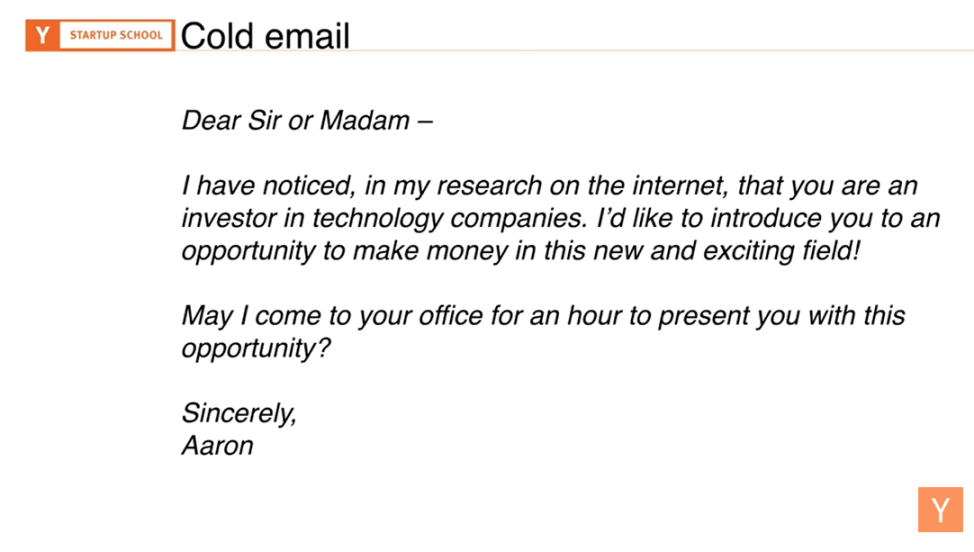Click the Y logo in the top-left header
Viewport: 974px width, 552px height.
42,35
